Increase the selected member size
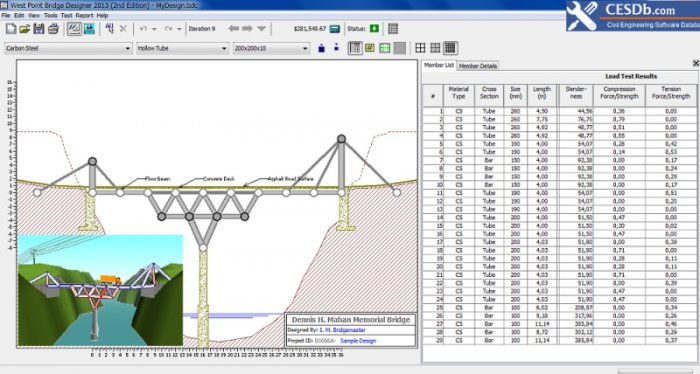 pos(321,48)
